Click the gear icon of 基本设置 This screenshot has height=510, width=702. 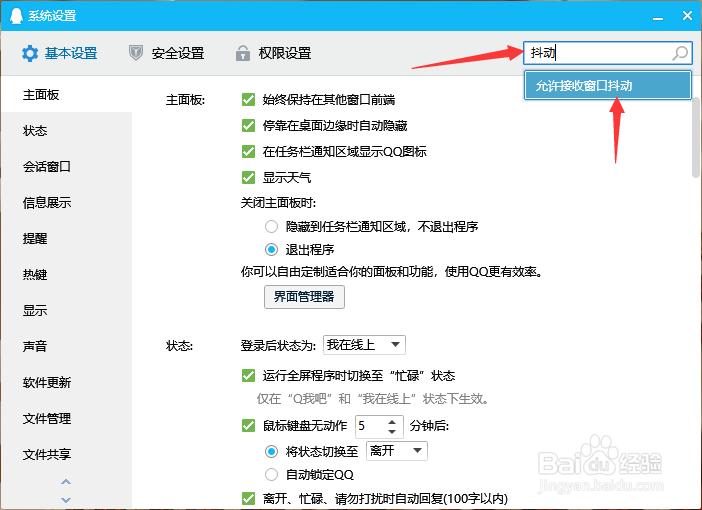(30, 53)
